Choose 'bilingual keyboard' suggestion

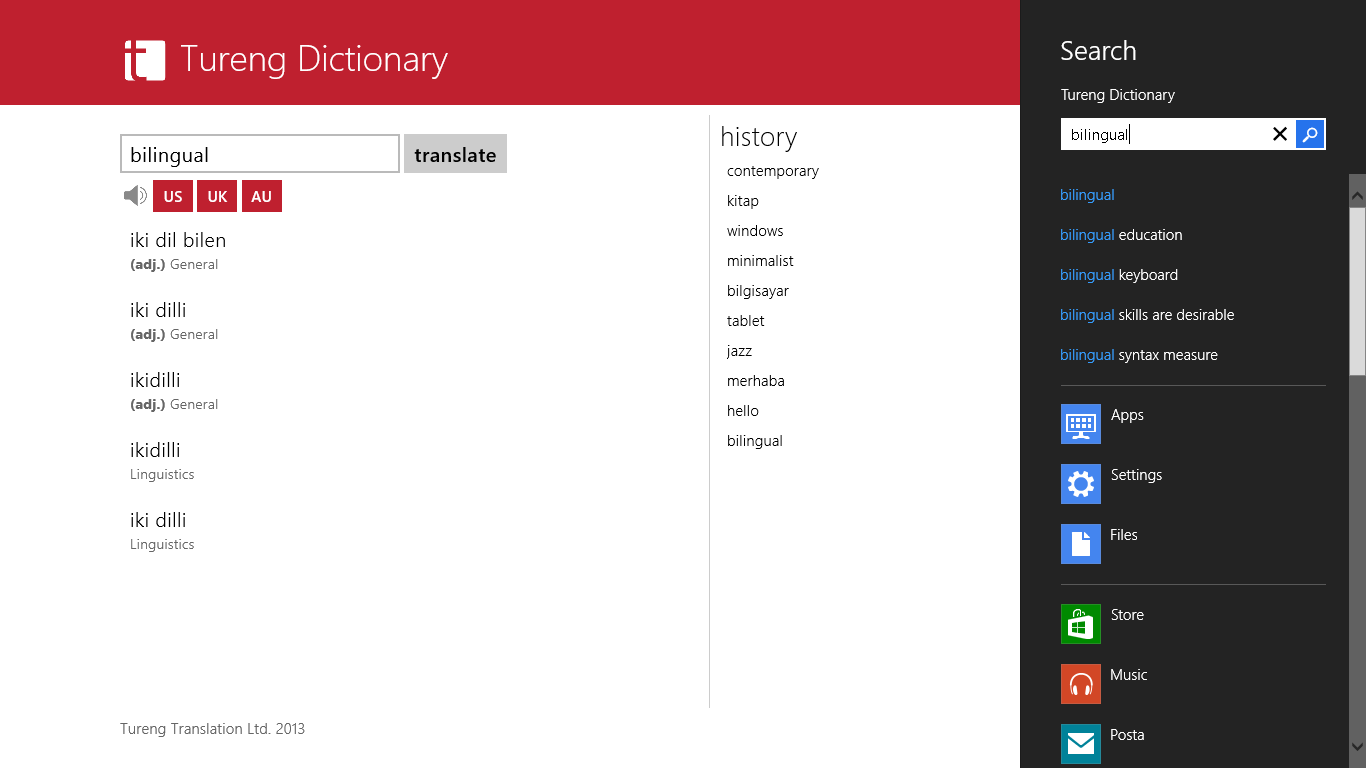tap(1118, 275)
